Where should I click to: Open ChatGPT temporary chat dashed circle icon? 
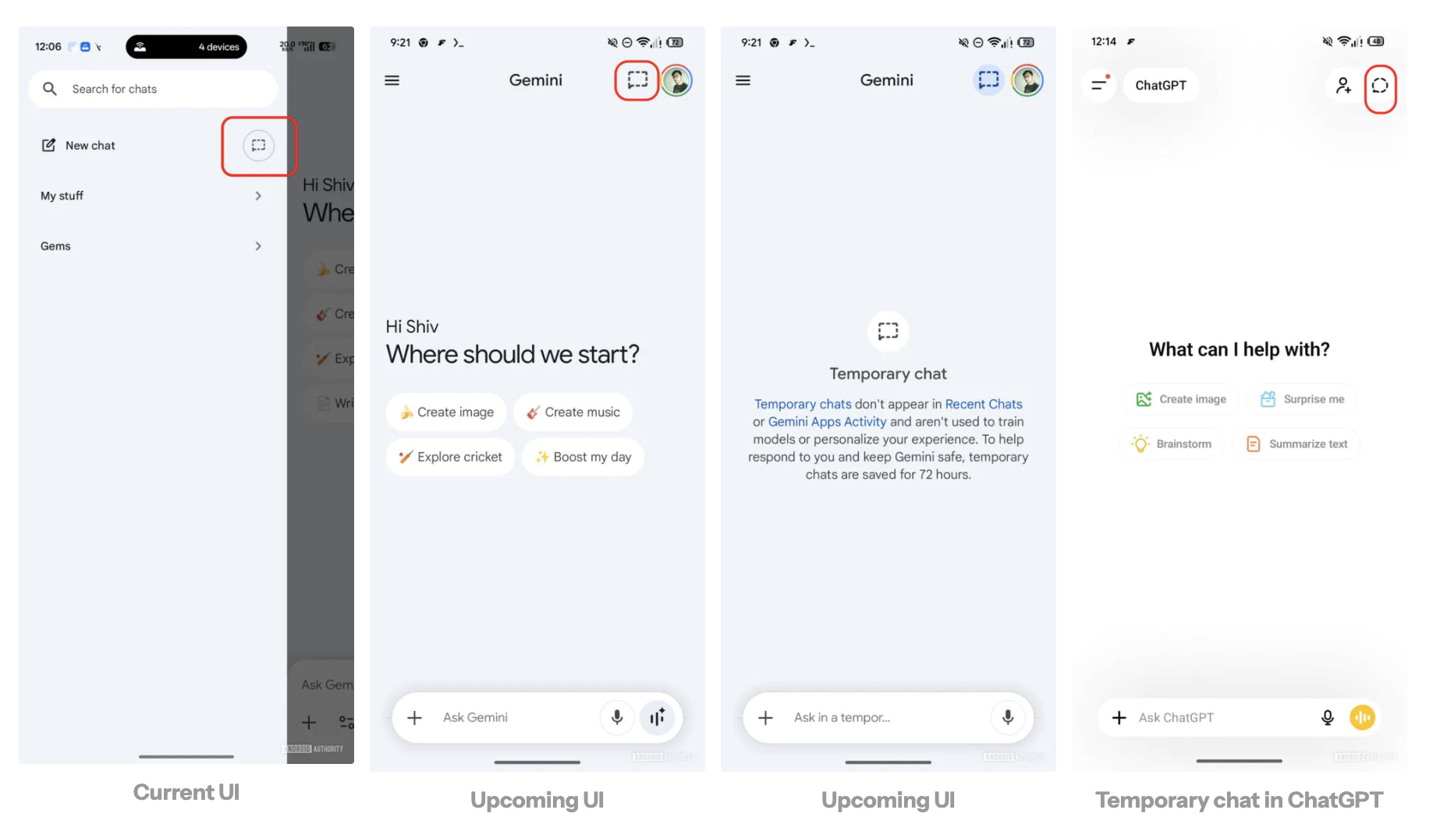[1380, 85]
